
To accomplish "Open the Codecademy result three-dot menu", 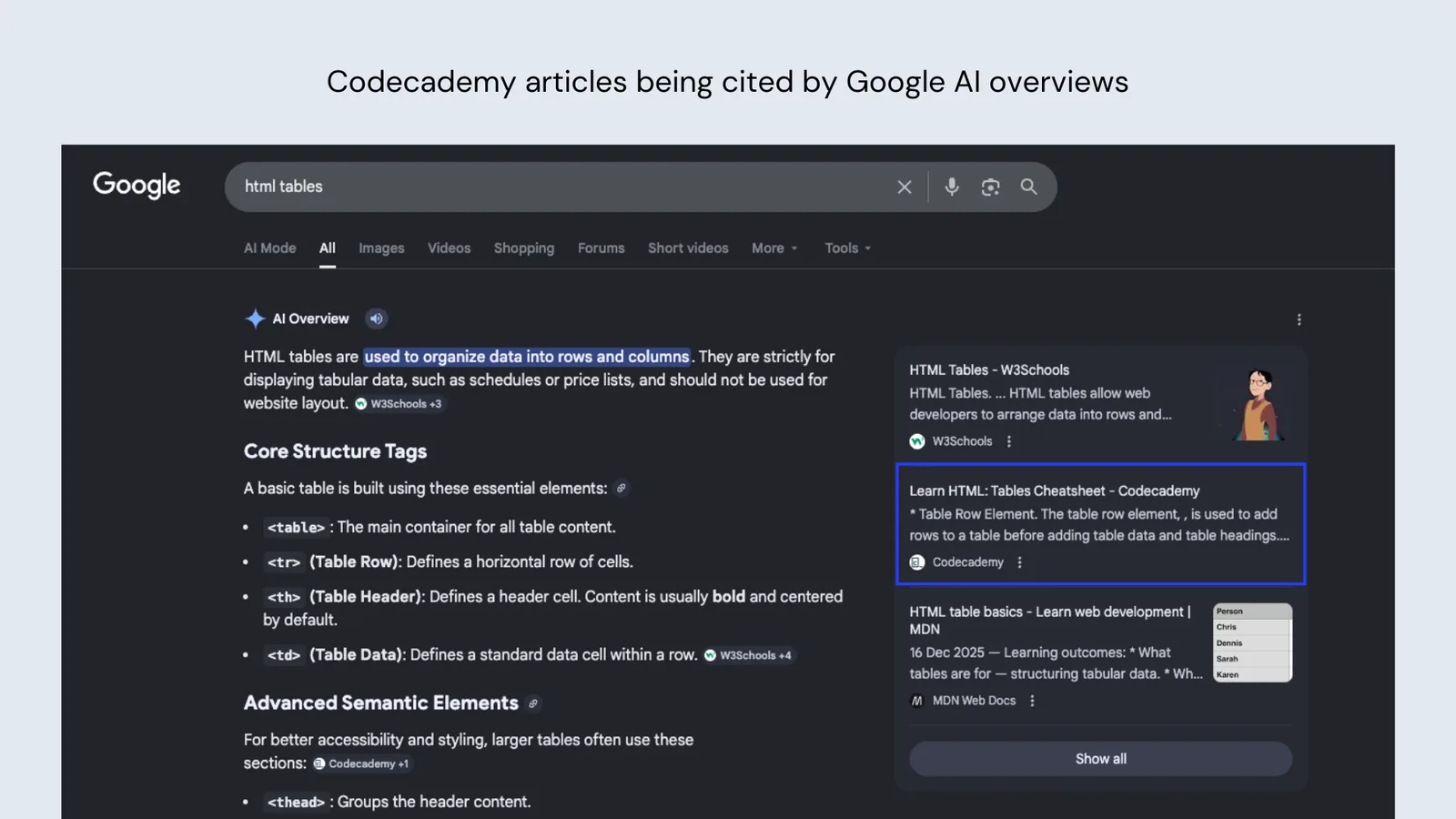I will (1020, 562).
